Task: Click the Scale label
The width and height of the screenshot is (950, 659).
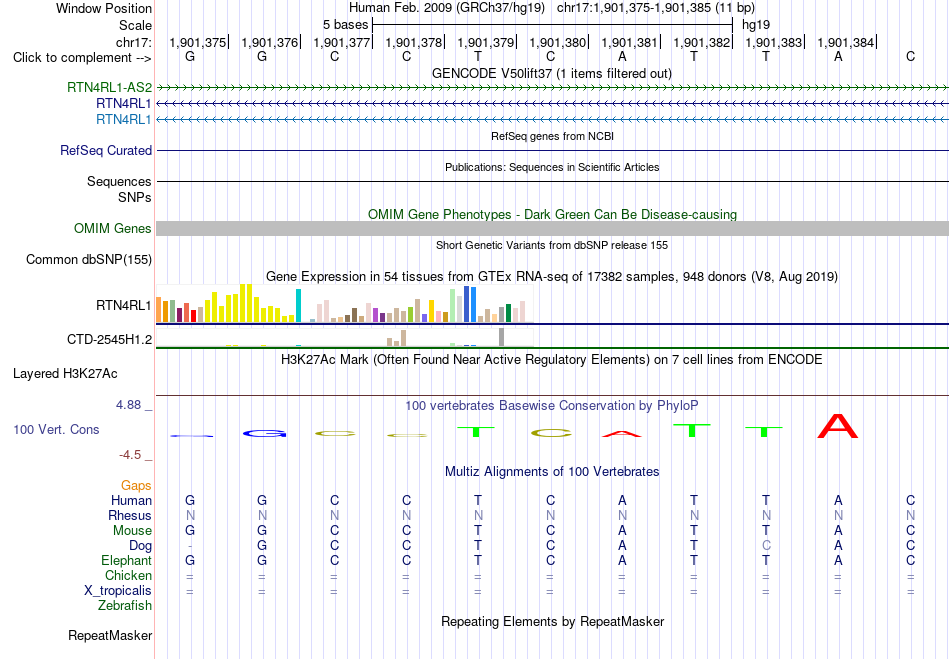Action: [135, 25]
